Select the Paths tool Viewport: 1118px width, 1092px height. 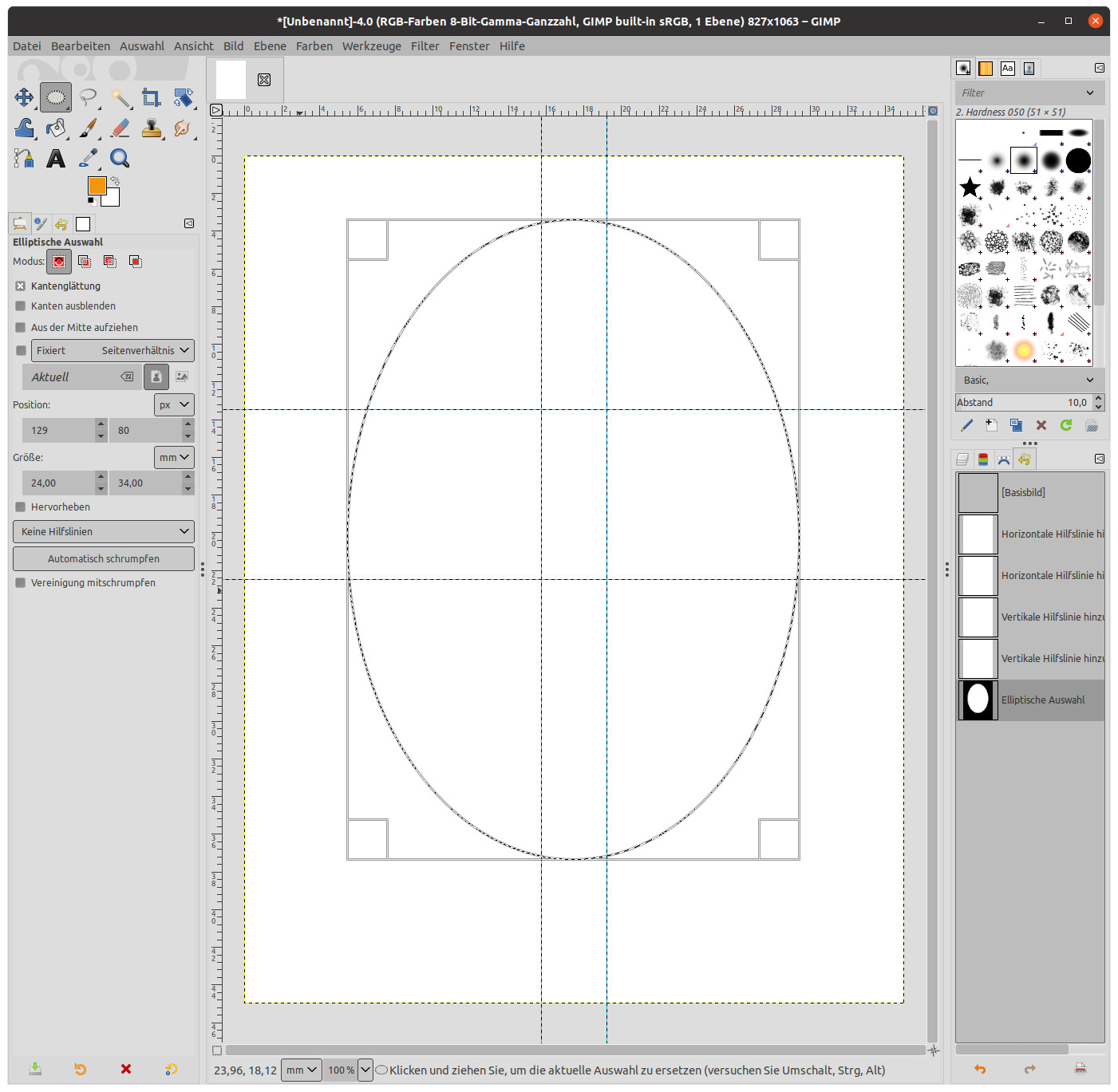coord(24,158)
